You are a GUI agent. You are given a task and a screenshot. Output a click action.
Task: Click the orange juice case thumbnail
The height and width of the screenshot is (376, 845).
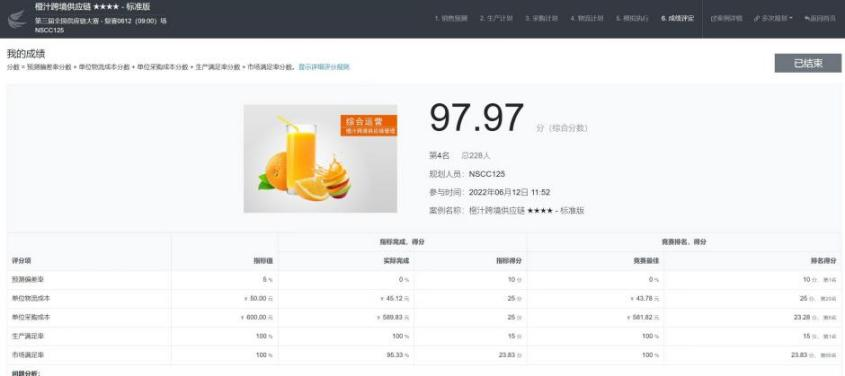point(320,158)
